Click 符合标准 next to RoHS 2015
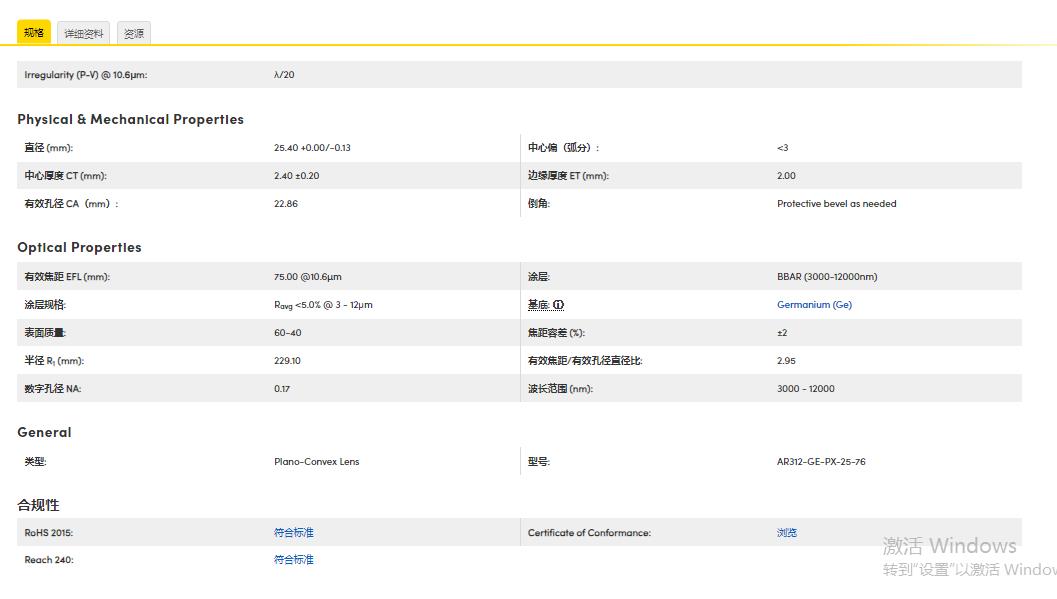The height and width of the screenshot is (599, 1057). [293, 532]
